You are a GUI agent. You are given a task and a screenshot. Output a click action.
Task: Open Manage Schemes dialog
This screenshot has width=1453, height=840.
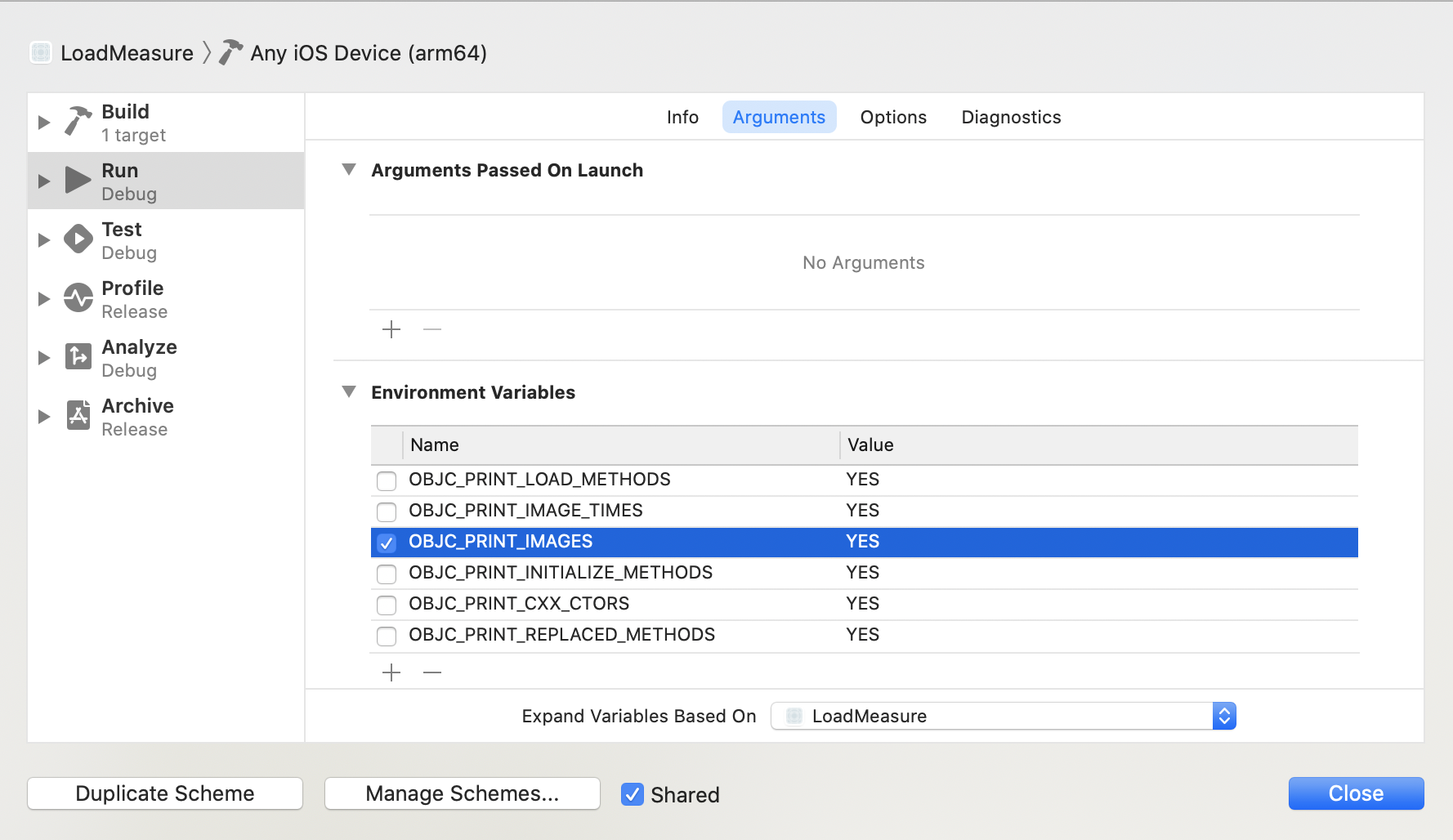[463, 793]
